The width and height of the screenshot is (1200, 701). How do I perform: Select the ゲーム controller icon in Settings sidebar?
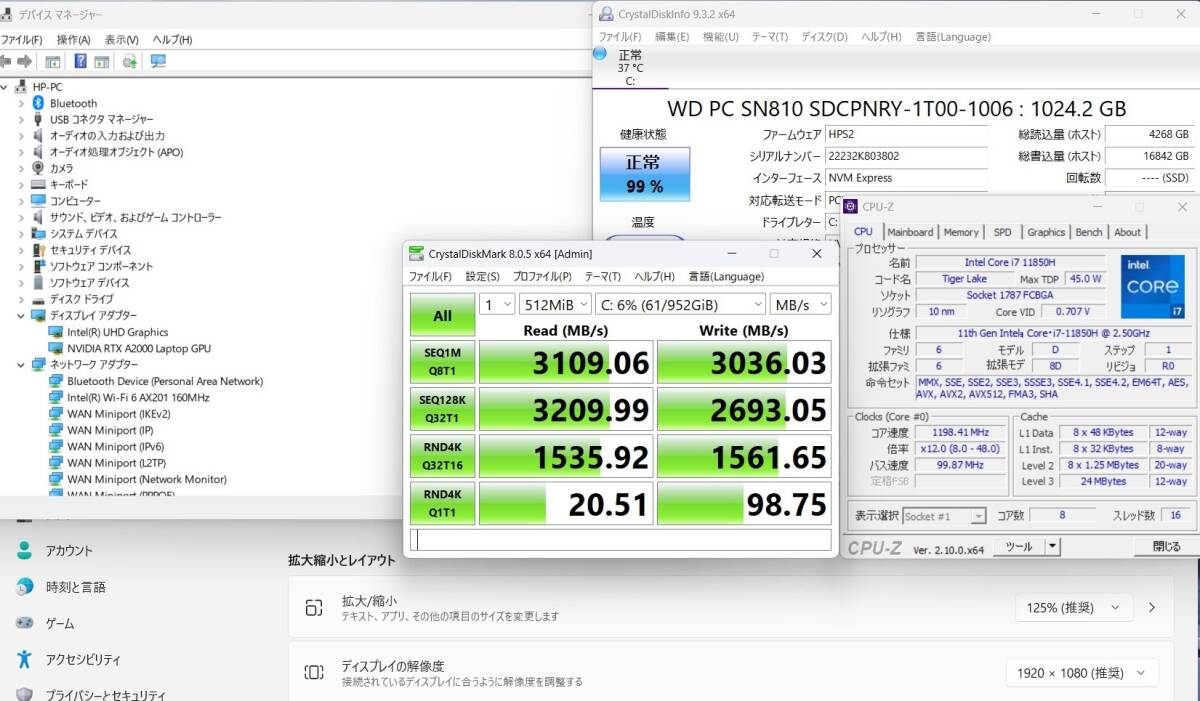click(22, 623)
